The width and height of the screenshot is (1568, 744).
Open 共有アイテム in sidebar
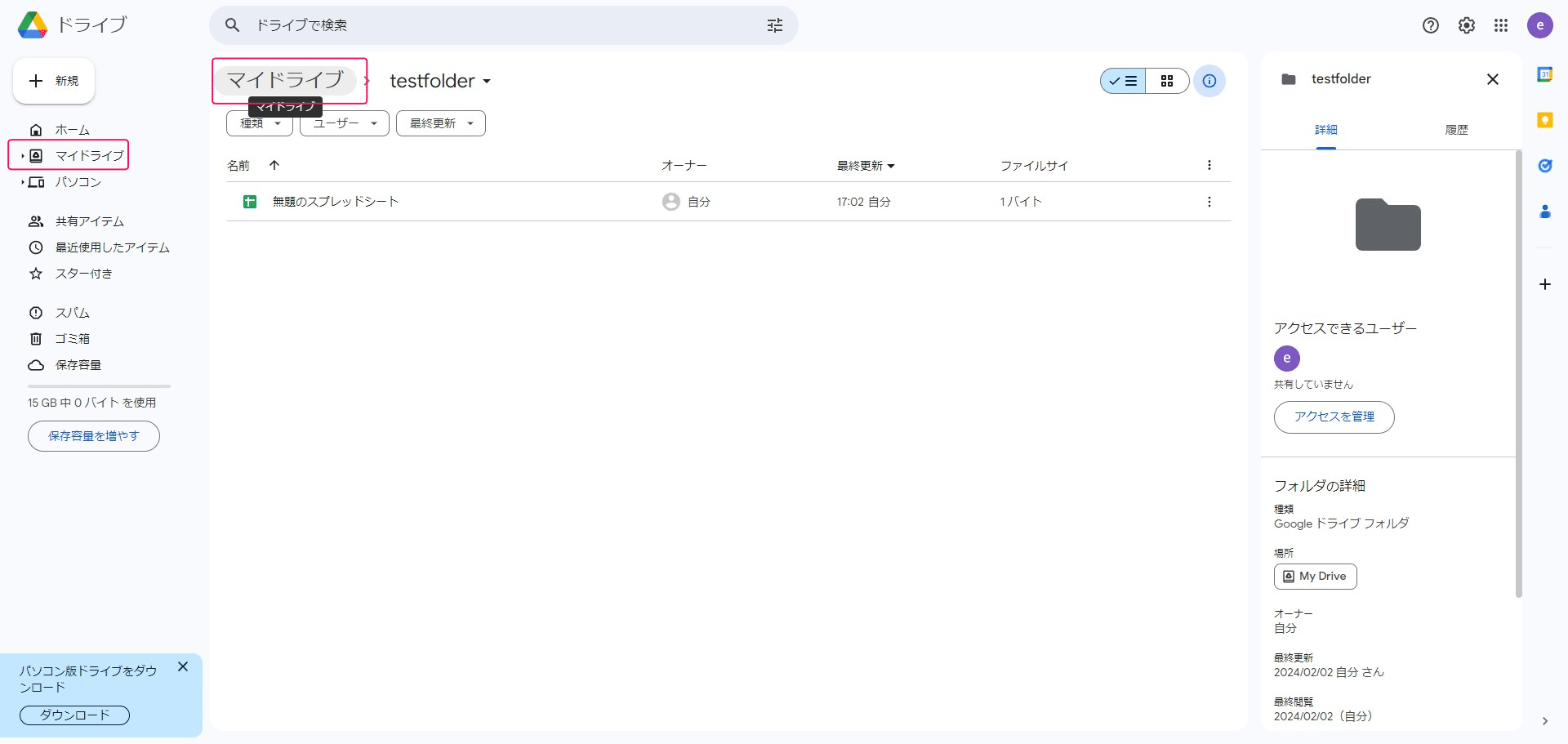pos(89,221)
